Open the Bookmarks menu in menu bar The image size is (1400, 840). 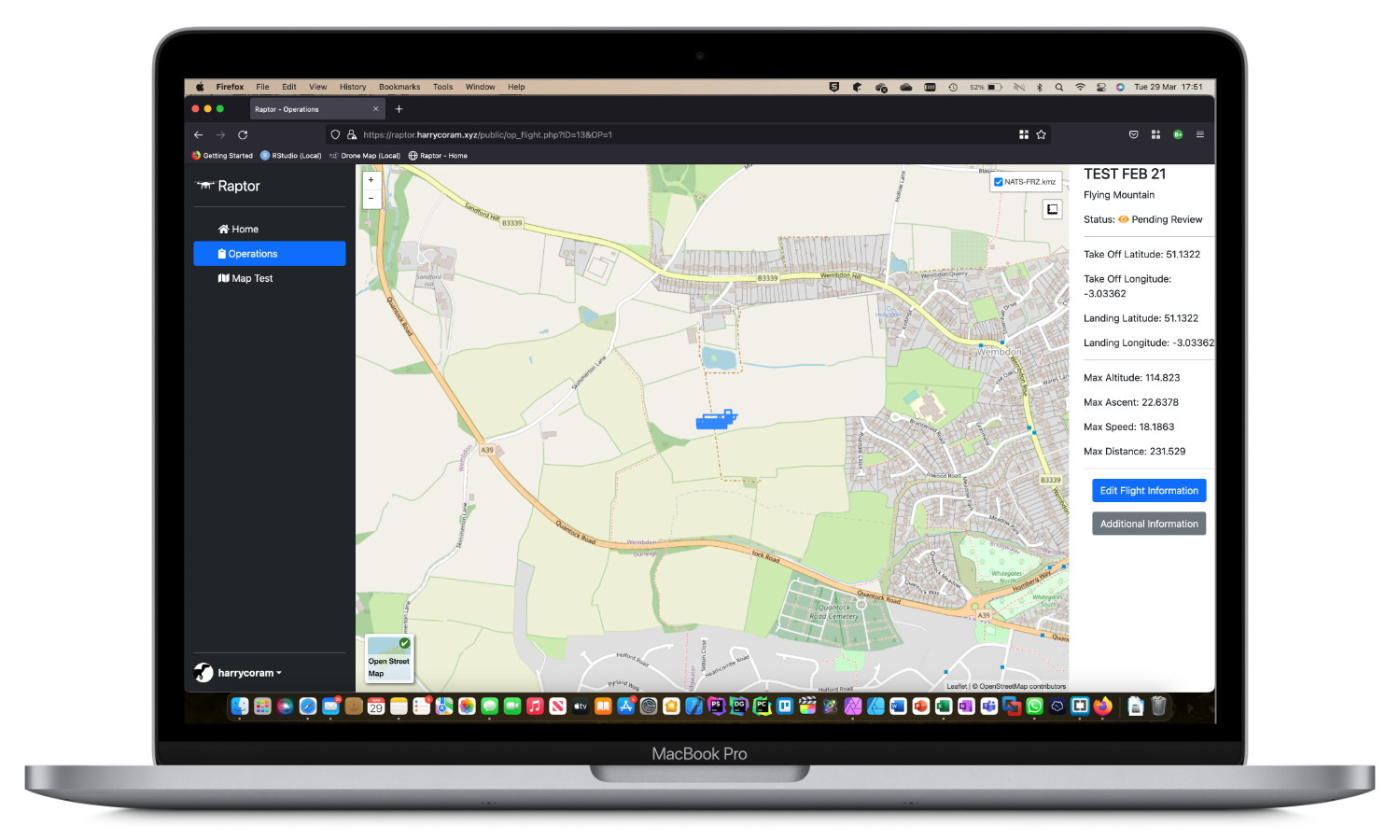click(x=399, y=87)
